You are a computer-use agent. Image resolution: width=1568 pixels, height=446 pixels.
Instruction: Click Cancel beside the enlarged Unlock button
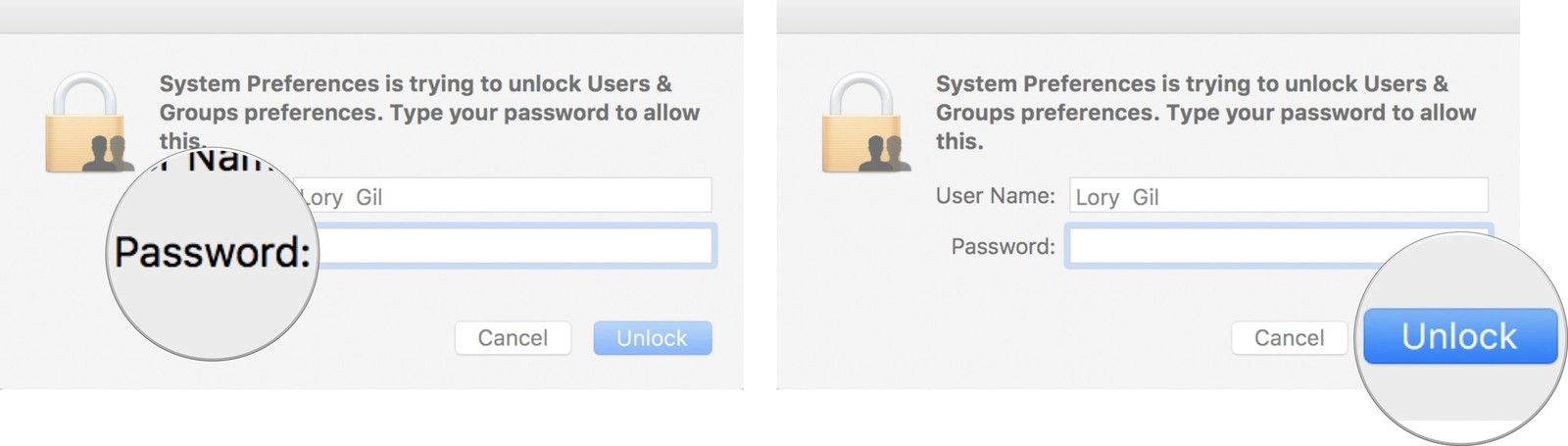(1289, 338)
